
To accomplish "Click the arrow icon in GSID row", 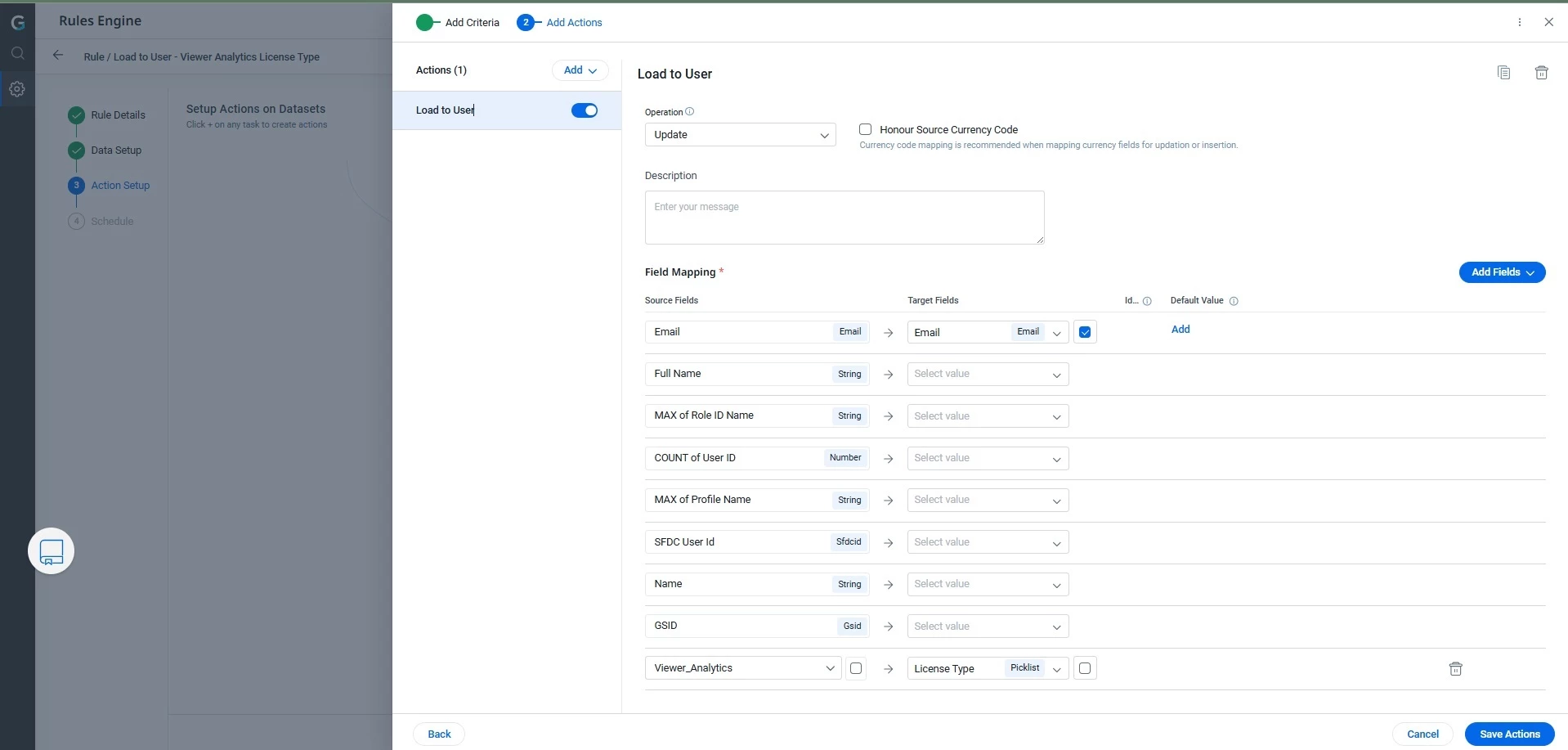I will point(889,626).
